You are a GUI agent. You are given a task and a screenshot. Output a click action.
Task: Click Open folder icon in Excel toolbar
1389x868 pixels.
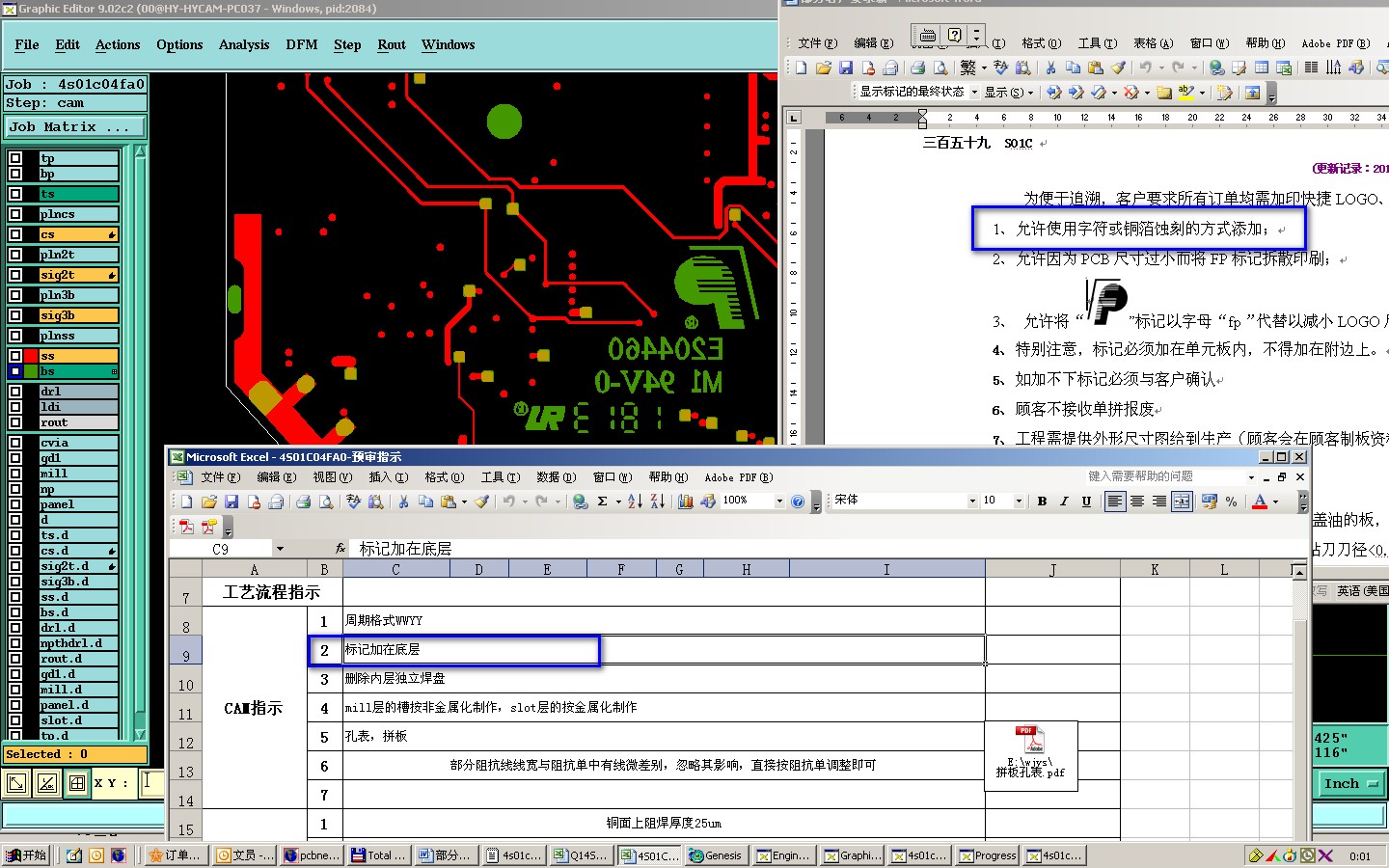tap(208, 502)
